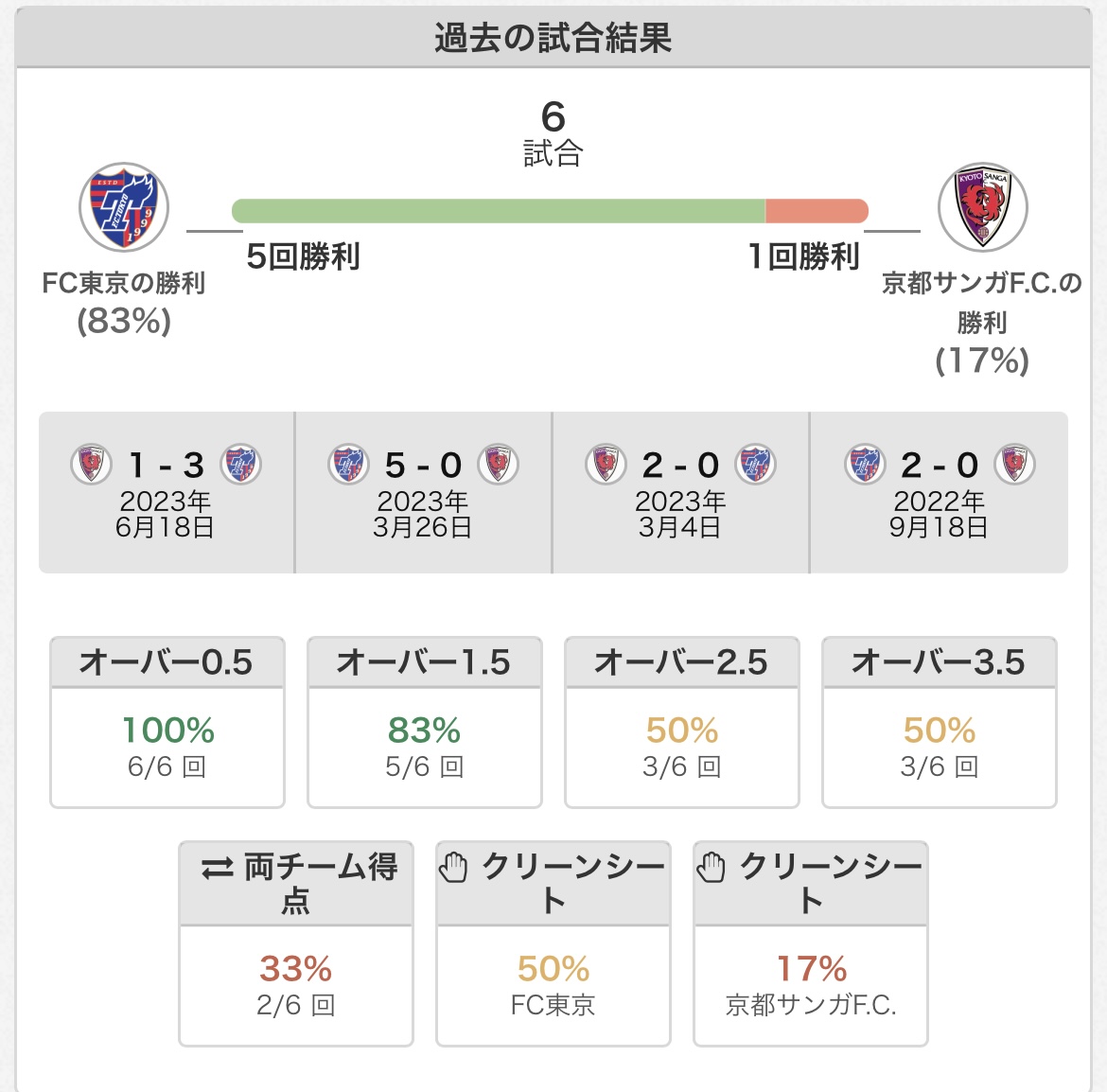
Task: Click the green section of the win bar
Action: pos(499,211)
